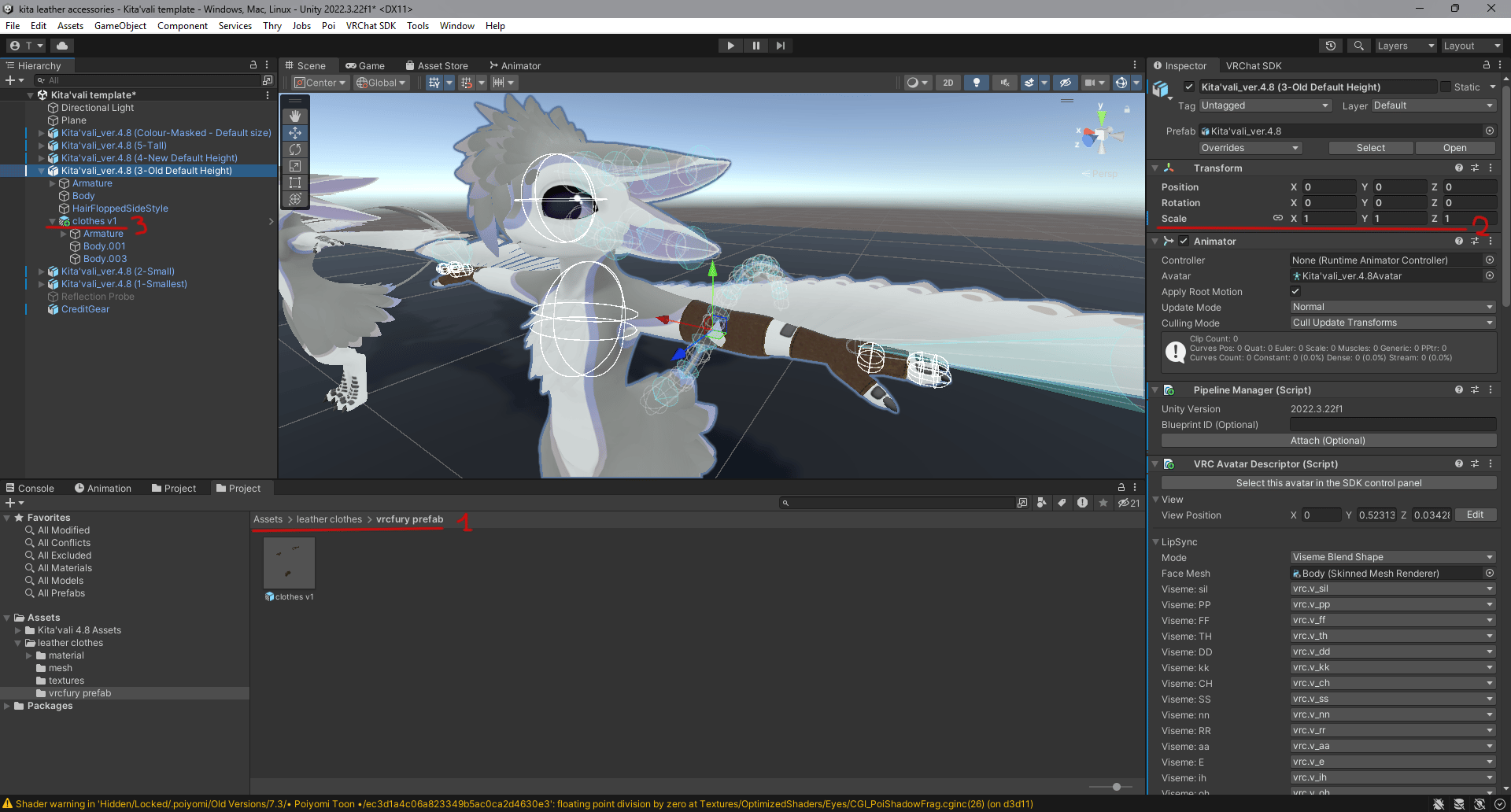Adjust the project thumbnail size slider
The width and height of the screenshot is (1511, 812).
click(1116, 787)
